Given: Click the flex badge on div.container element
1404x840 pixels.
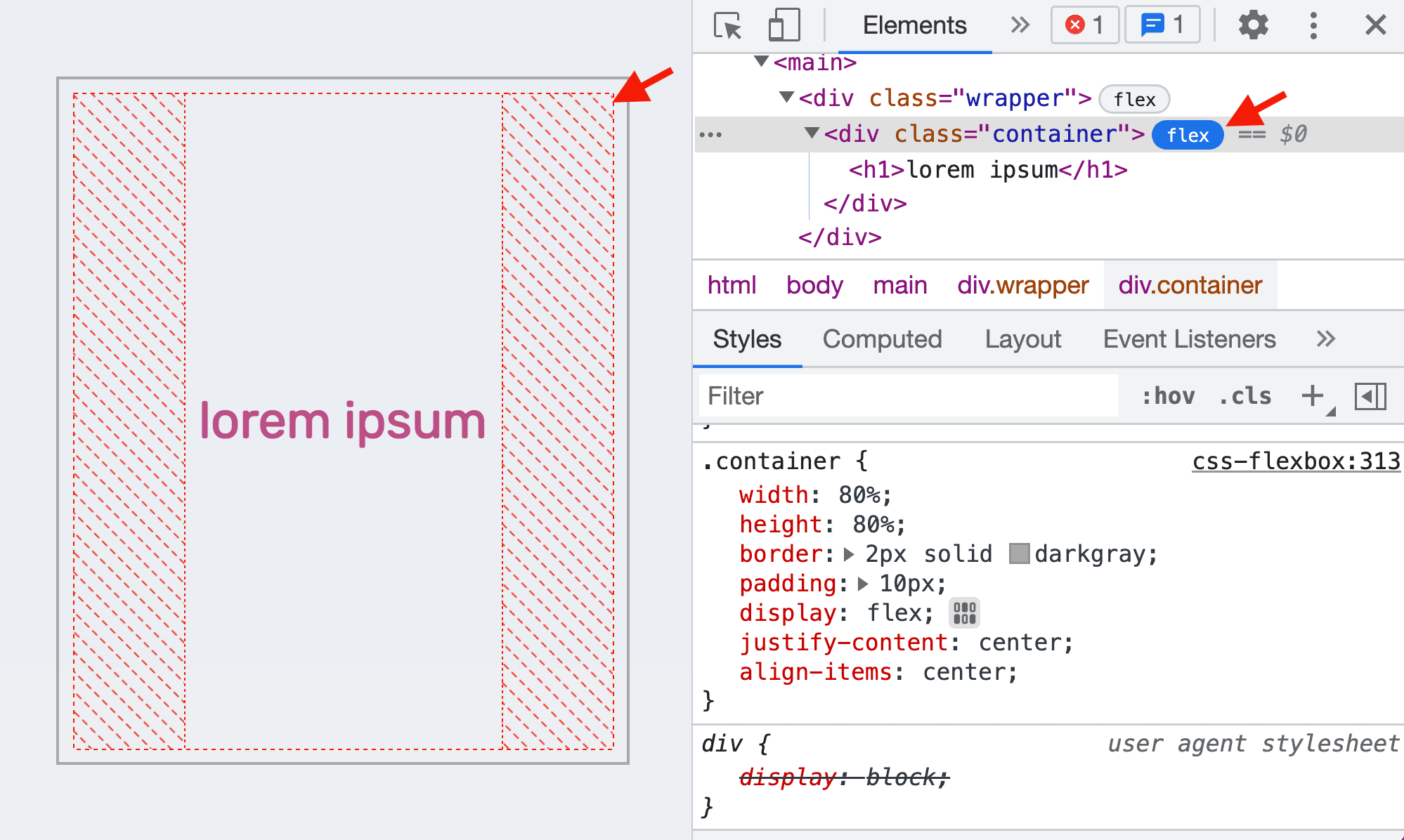Looking at the screenshot, I should coord(1188,134).
